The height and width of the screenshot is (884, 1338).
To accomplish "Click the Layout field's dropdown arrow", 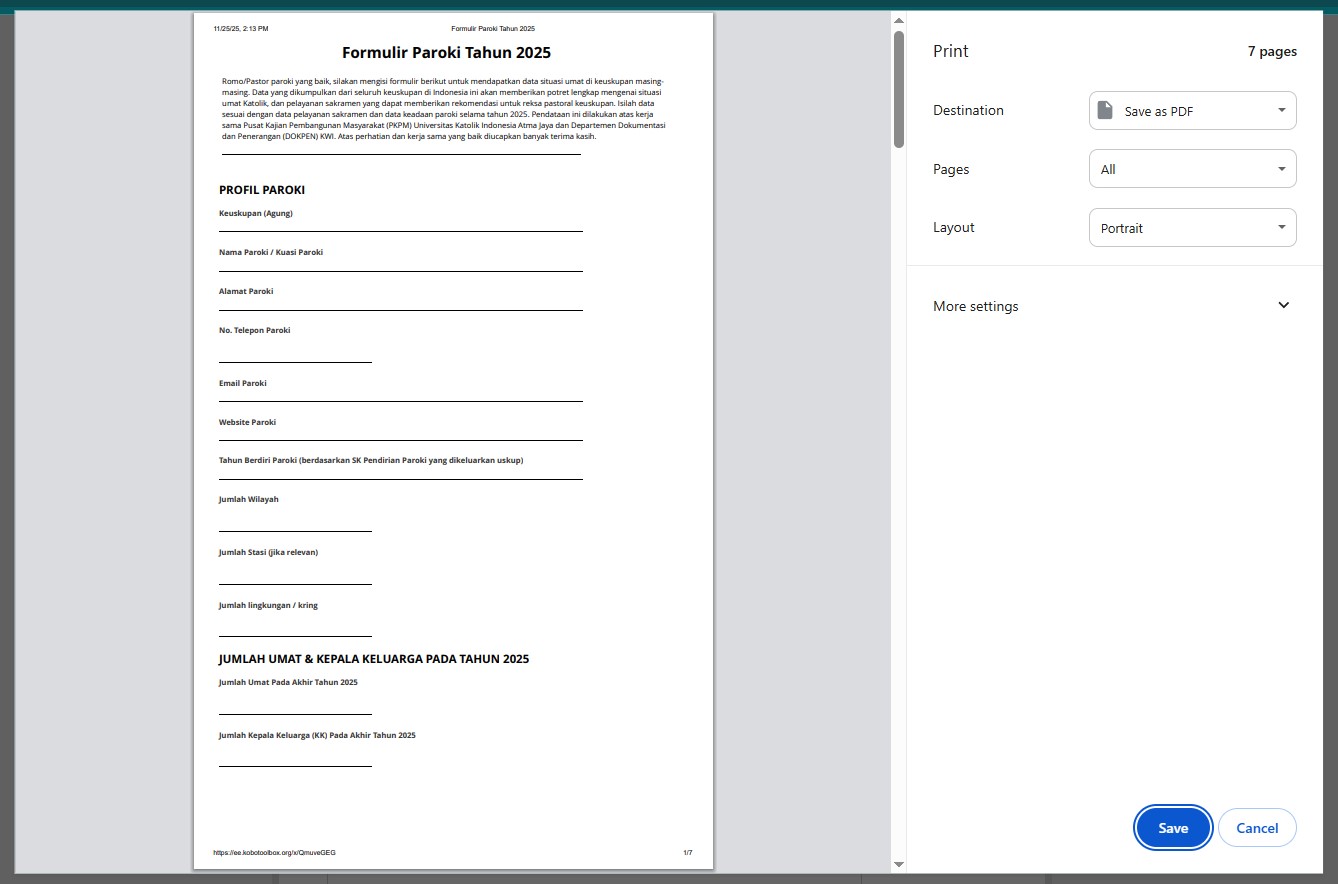I will pyautogui.click(x=1281, y=228).
